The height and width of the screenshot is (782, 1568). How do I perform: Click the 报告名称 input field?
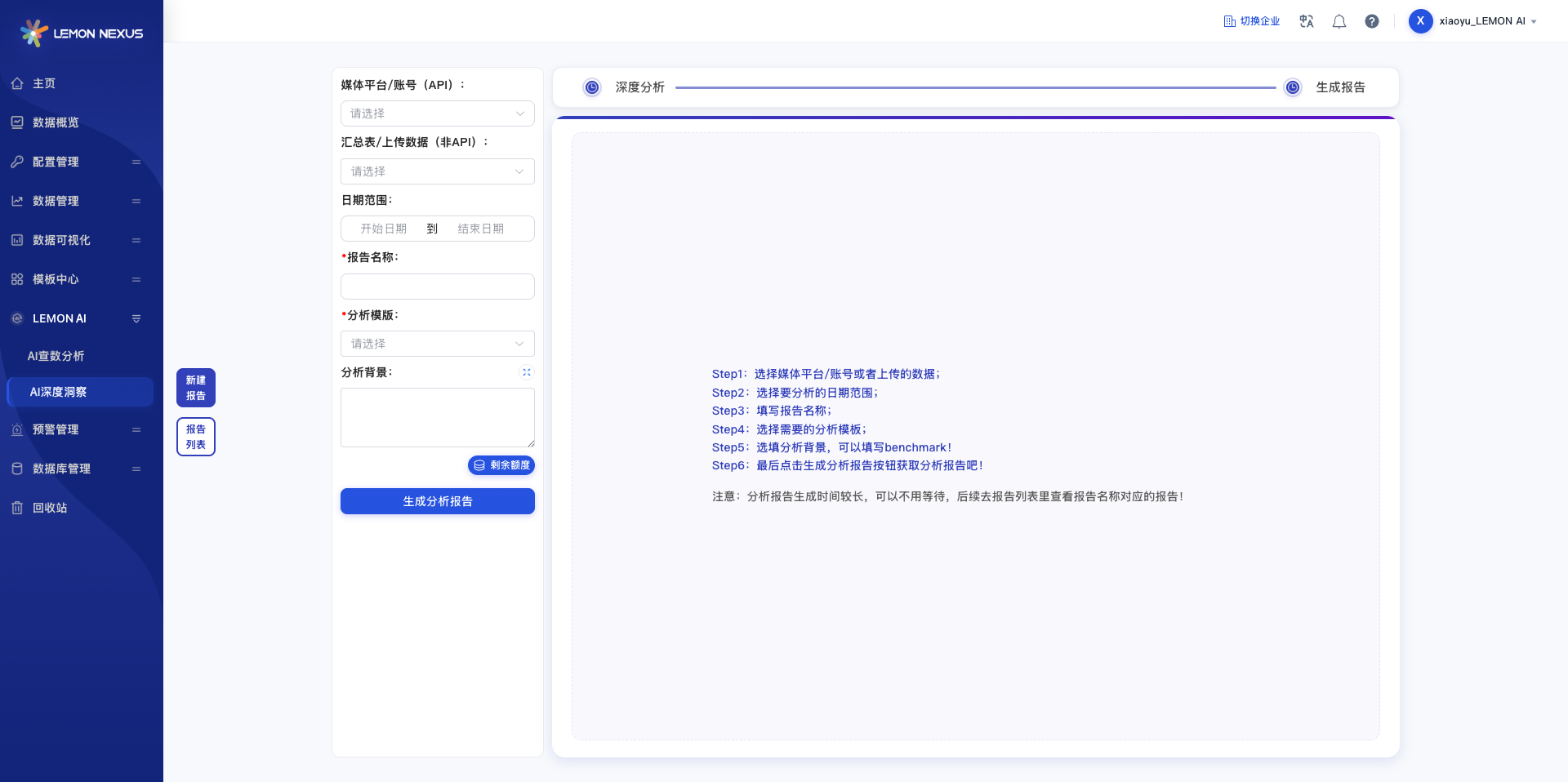click(438, 287)
